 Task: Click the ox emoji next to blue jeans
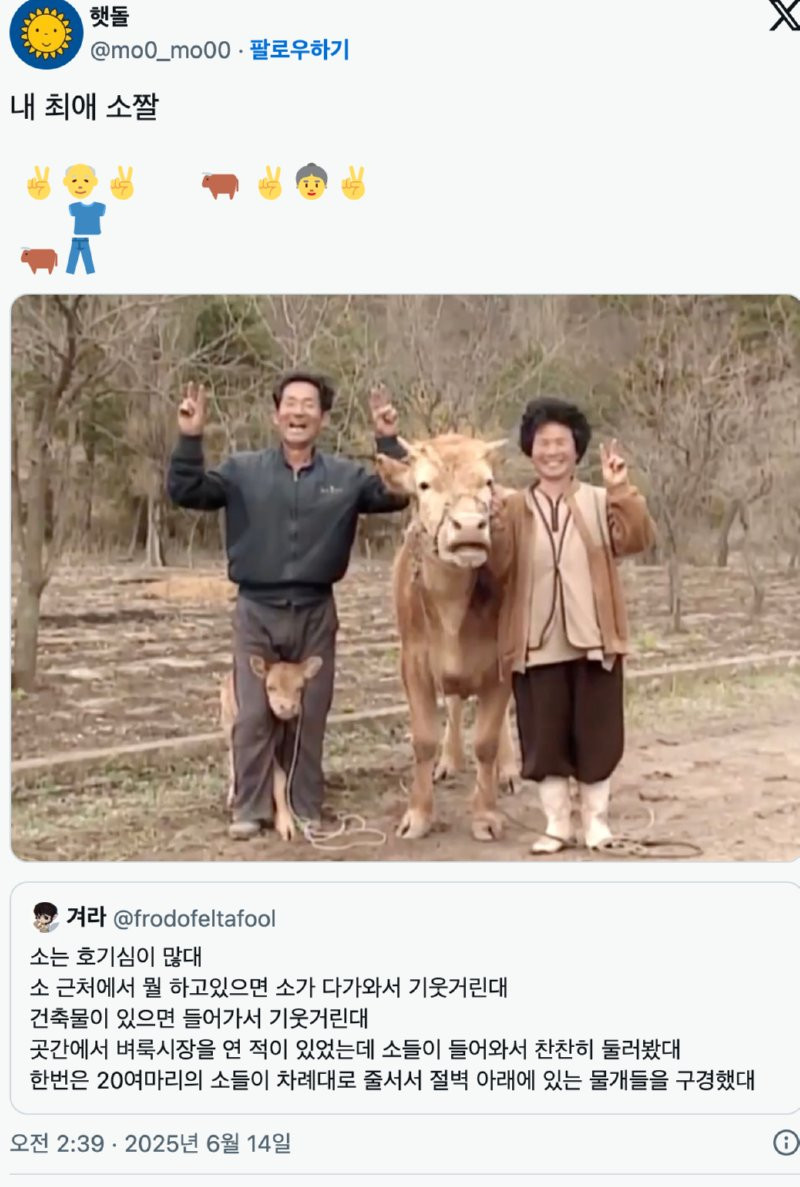(39, 260)
